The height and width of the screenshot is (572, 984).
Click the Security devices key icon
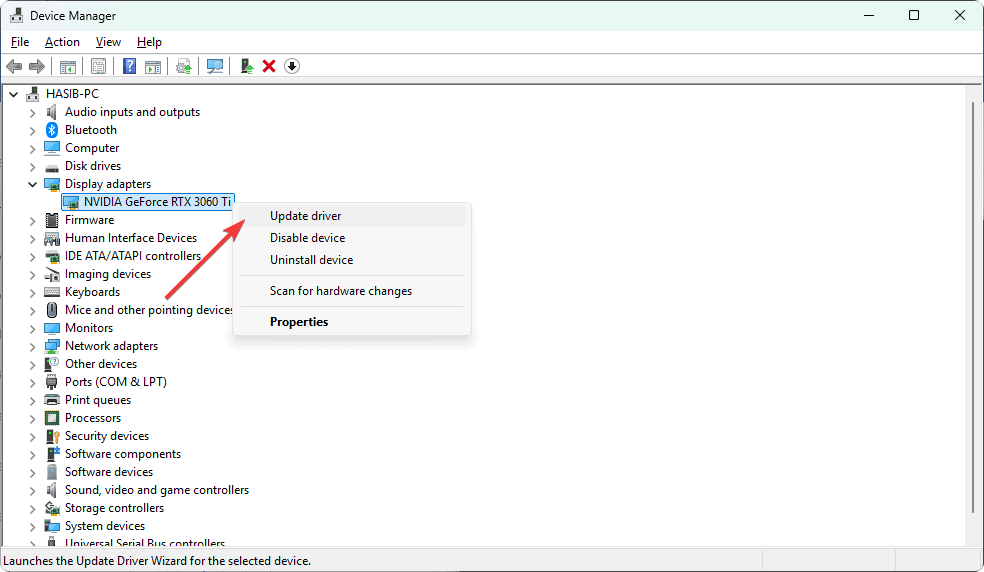[52, 436]
